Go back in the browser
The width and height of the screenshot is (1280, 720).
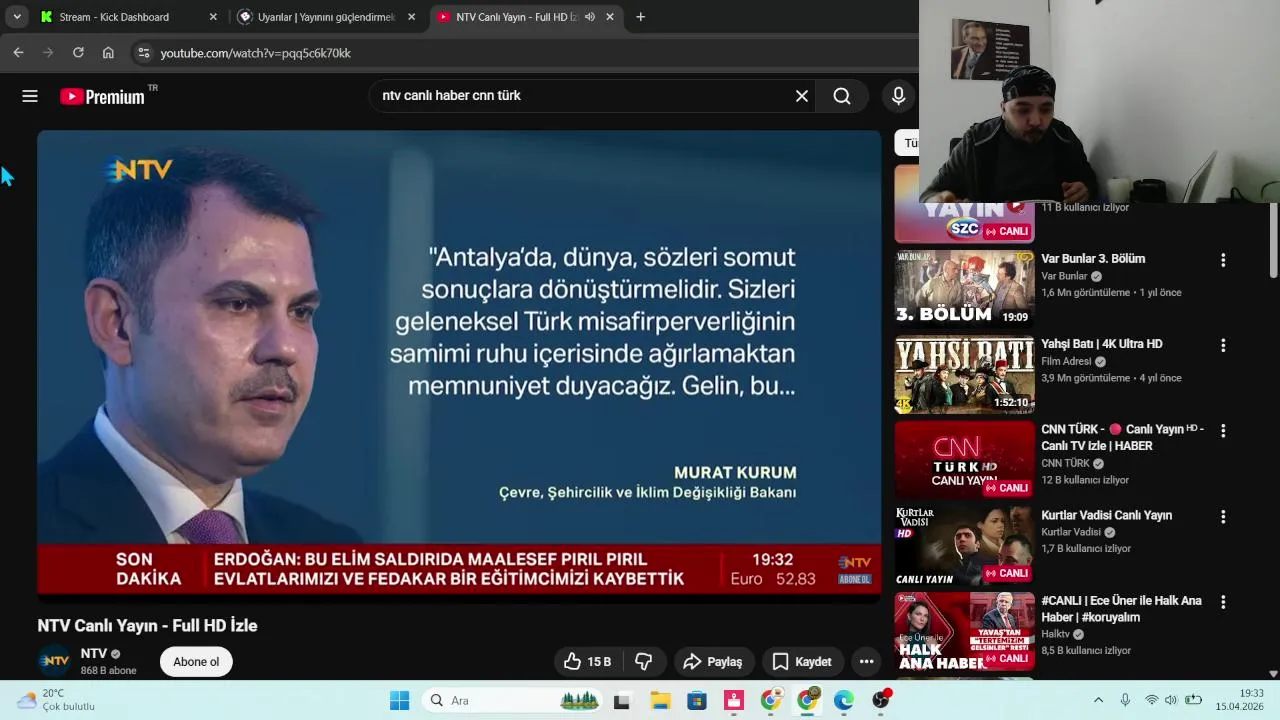18,53
